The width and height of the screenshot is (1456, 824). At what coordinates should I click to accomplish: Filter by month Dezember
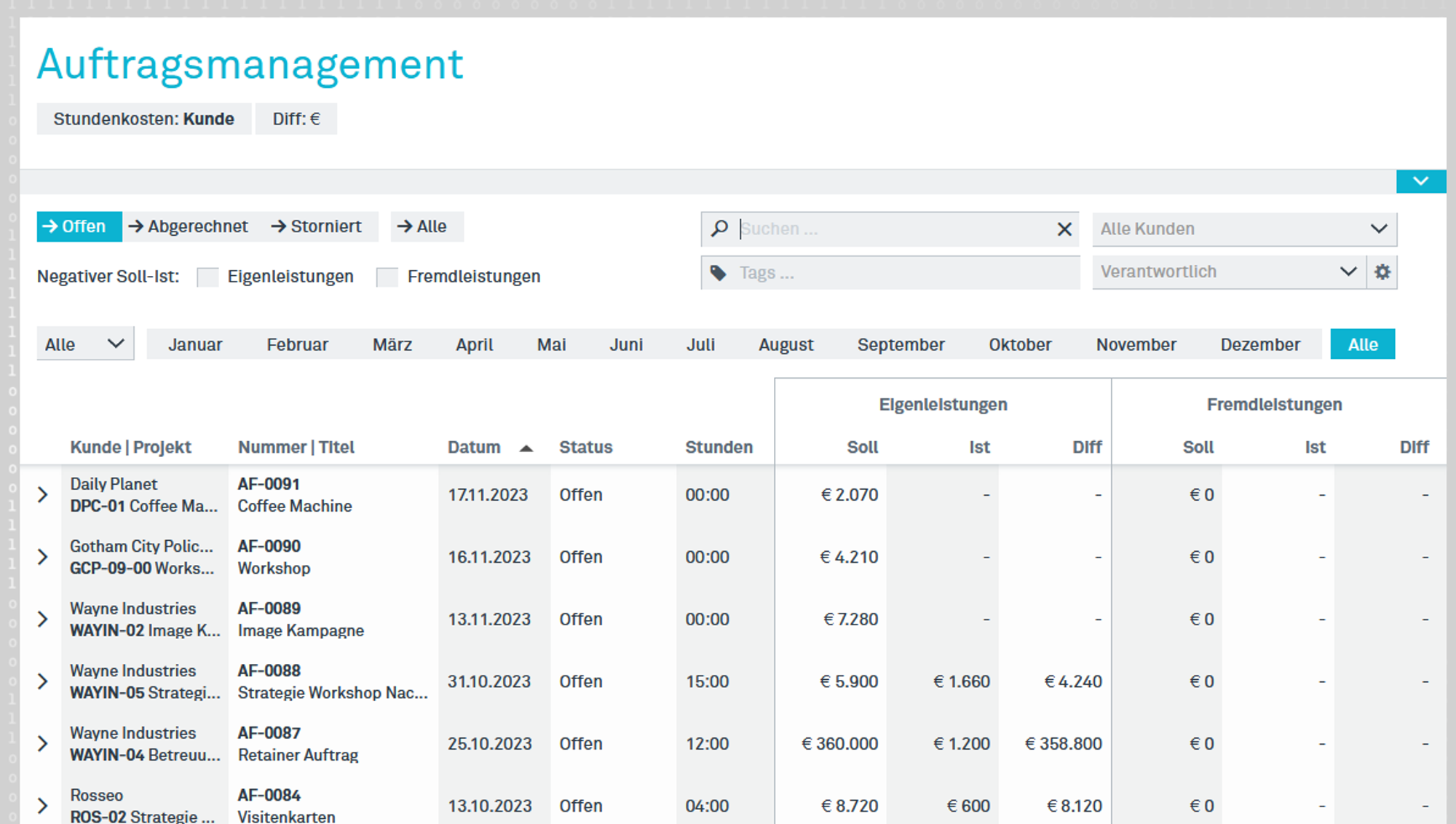(1260, 344)
